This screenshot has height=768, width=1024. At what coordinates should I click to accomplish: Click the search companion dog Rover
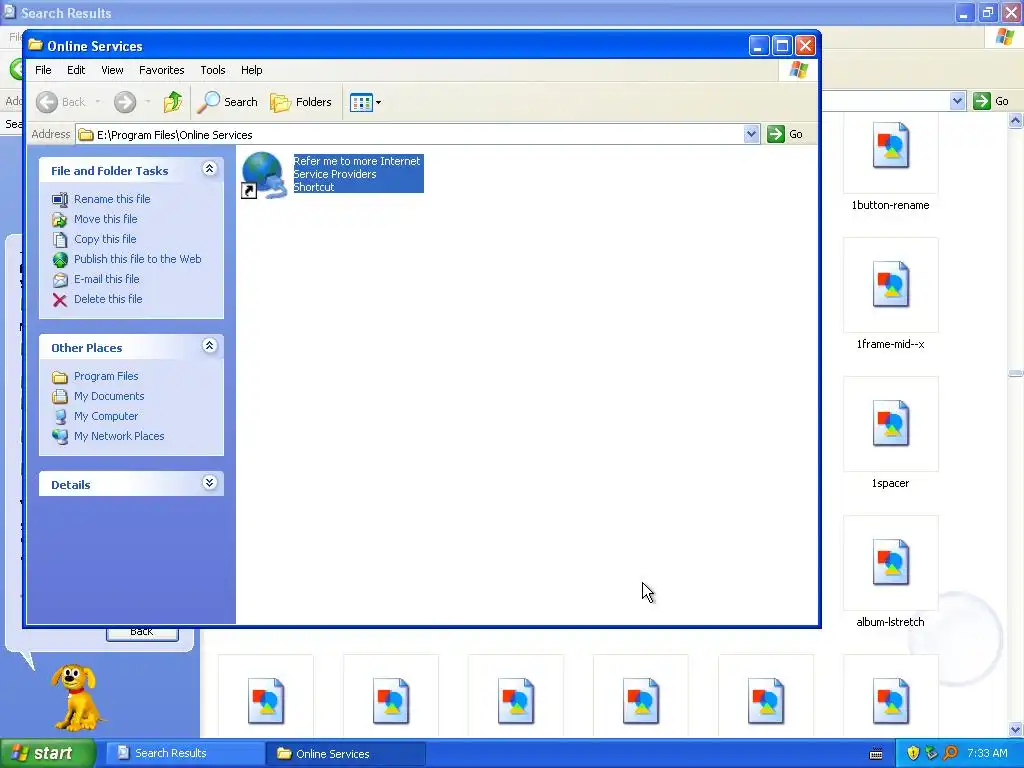76,698
